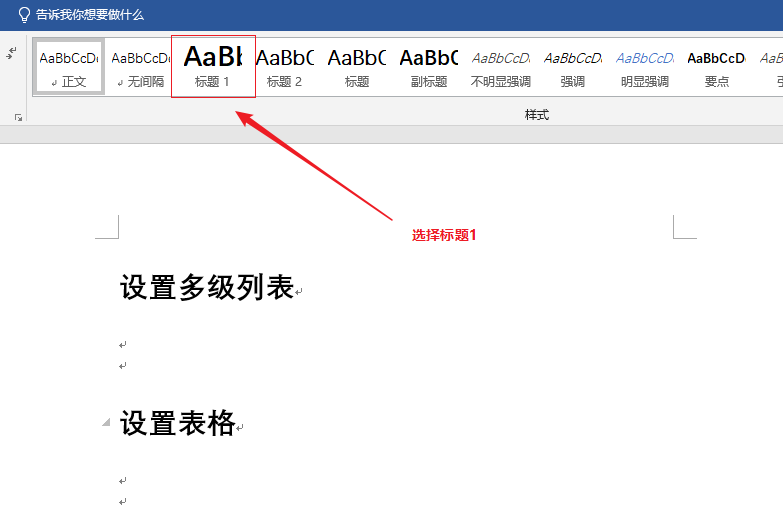Click the '告诉我你想要做什么' search box
The image size is (783, 520).
click(90, 15)
